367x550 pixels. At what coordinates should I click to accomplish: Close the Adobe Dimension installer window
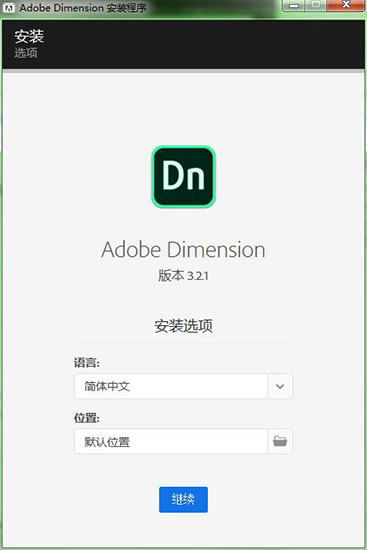346,5
